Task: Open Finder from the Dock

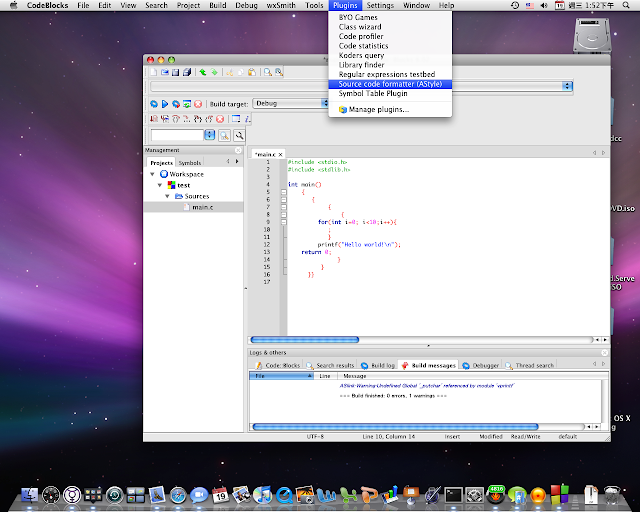Action: click(29, 495)
